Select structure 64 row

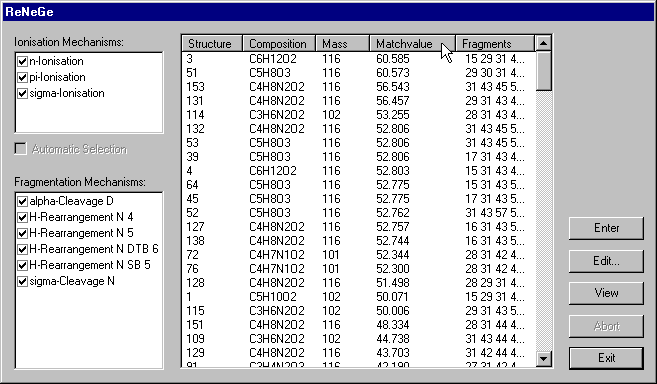click(x=359, y=185)
